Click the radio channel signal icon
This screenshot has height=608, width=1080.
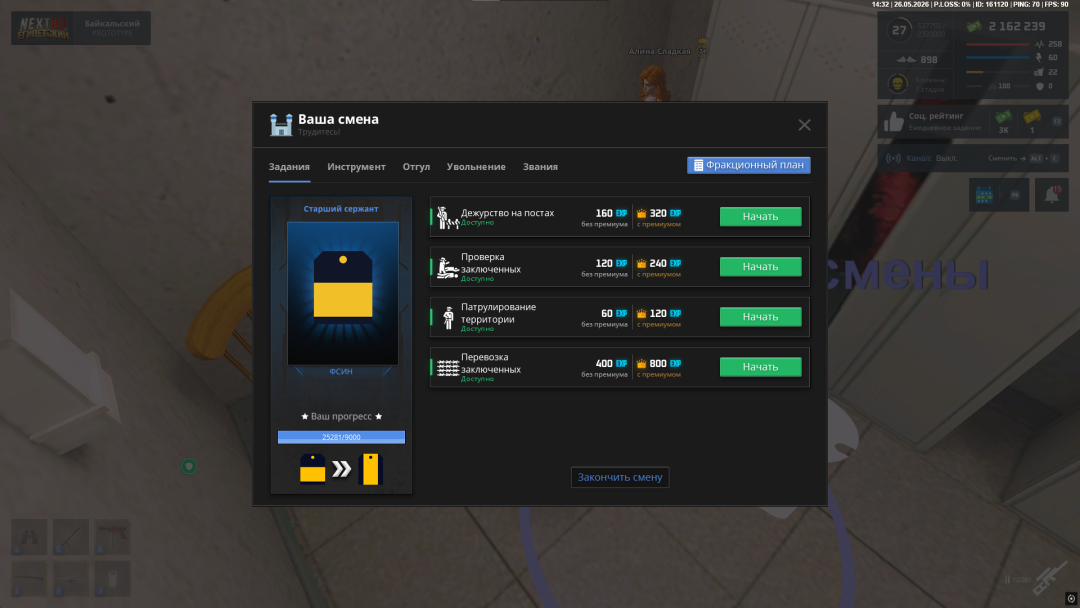point(893,158)
